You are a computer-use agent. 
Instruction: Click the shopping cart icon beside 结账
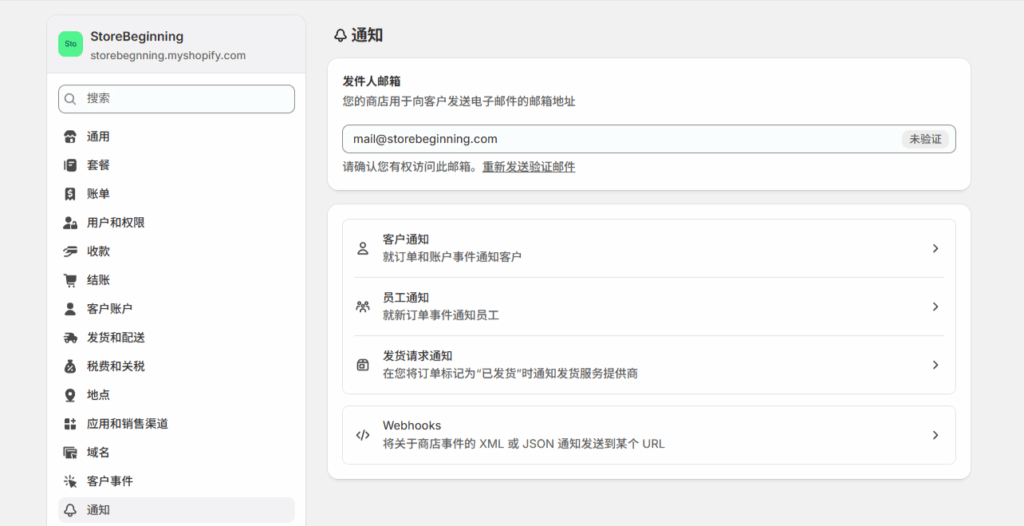[x=70, y=281]
